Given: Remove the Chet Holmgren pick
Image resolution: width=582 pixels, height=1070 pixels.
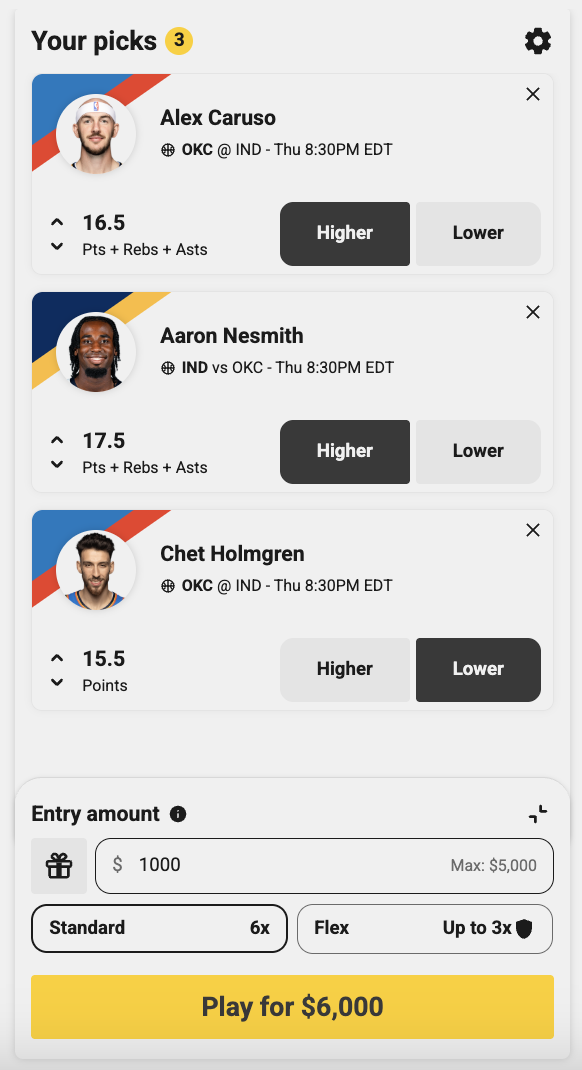Looking at the screenshot, I should [533, 530].
